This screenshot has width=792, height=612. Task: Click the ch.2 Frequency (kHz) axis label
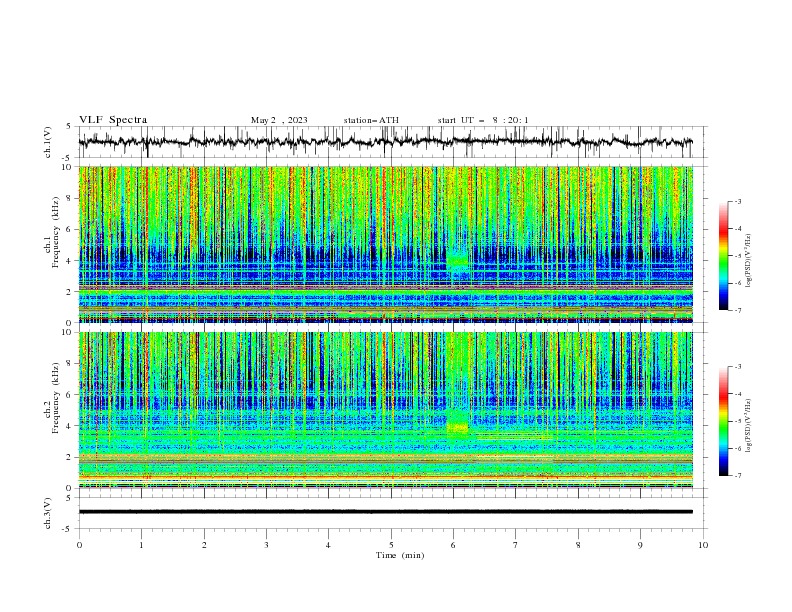point(53,398)
